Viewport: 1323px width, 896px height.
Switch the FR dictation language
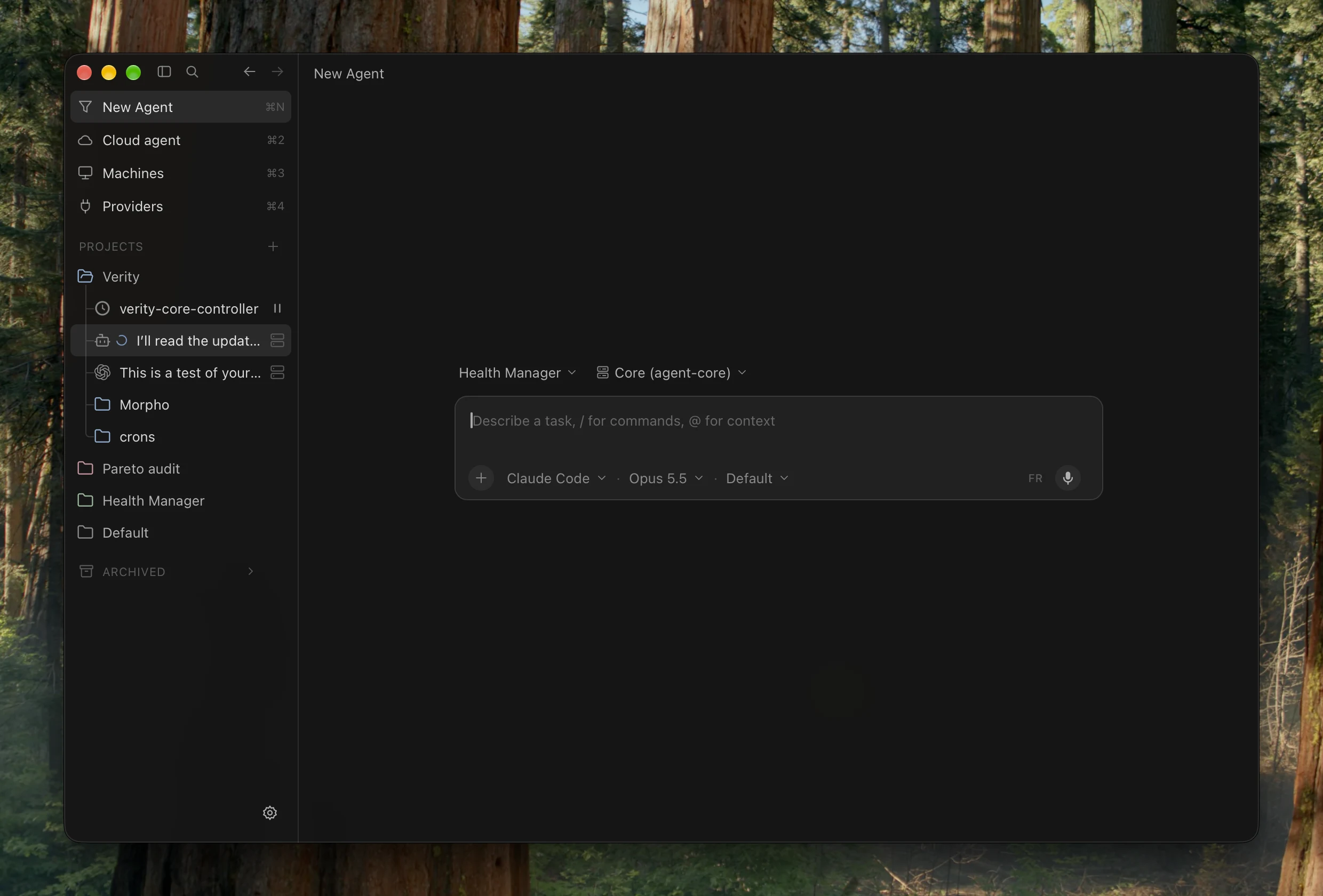click(x=1035, y=478)
